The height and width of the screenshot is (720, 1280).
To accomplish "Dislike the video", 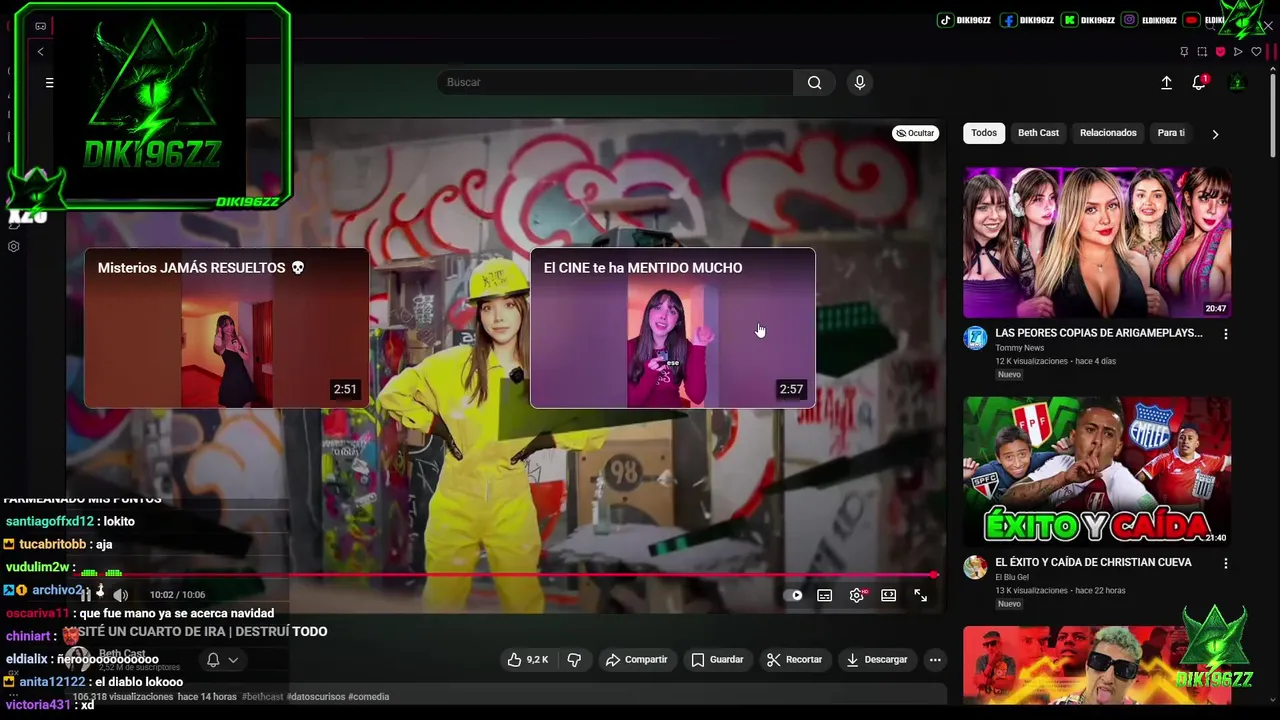I will click(574, 660).
